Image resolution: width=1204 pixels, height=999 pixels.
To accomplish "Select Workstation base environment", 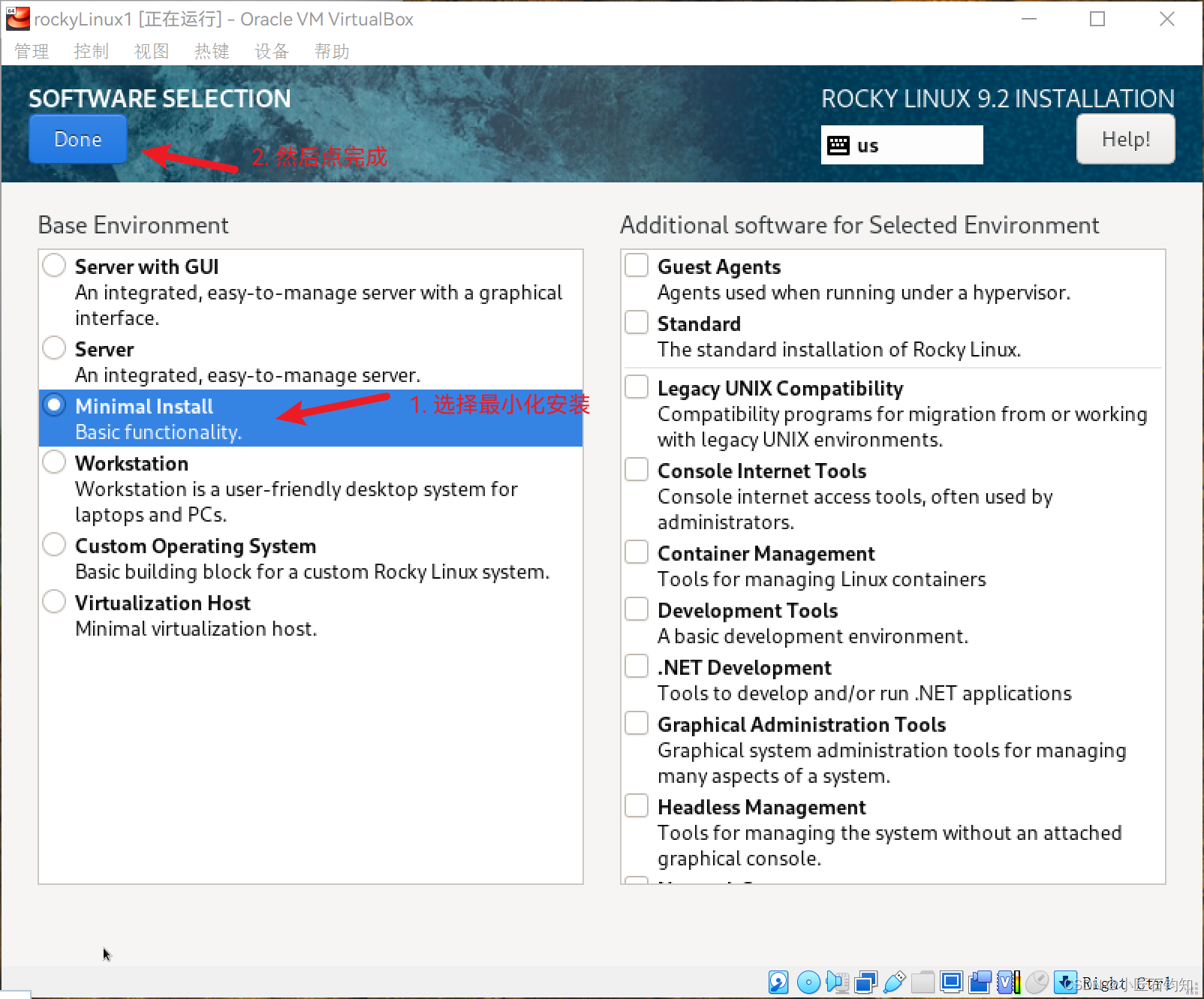I will (x=54, y=462).
